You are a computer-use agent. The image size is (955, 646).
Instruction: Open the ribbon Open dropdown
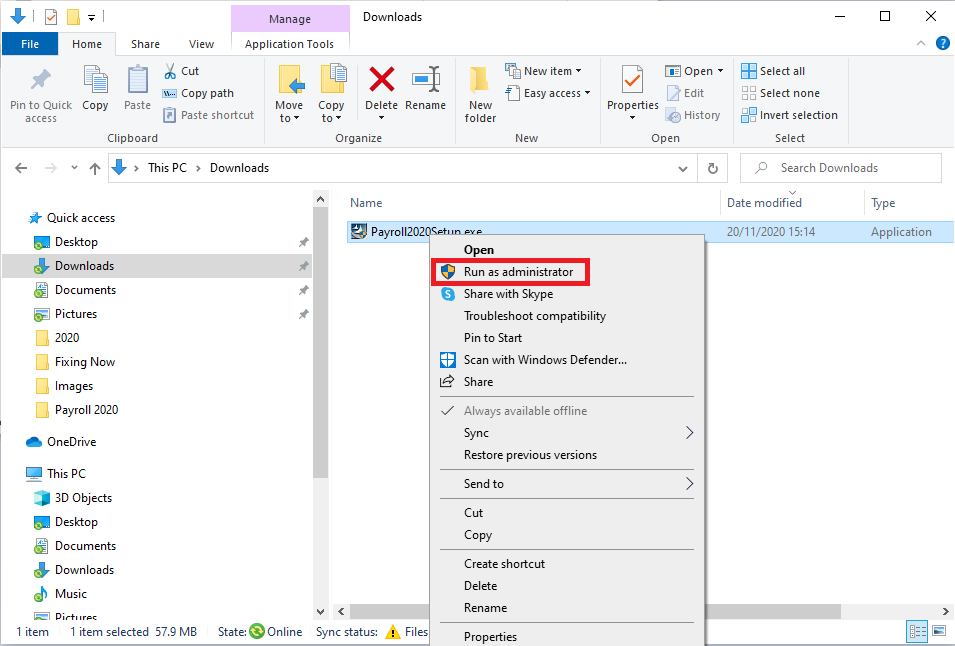point(694,71)
